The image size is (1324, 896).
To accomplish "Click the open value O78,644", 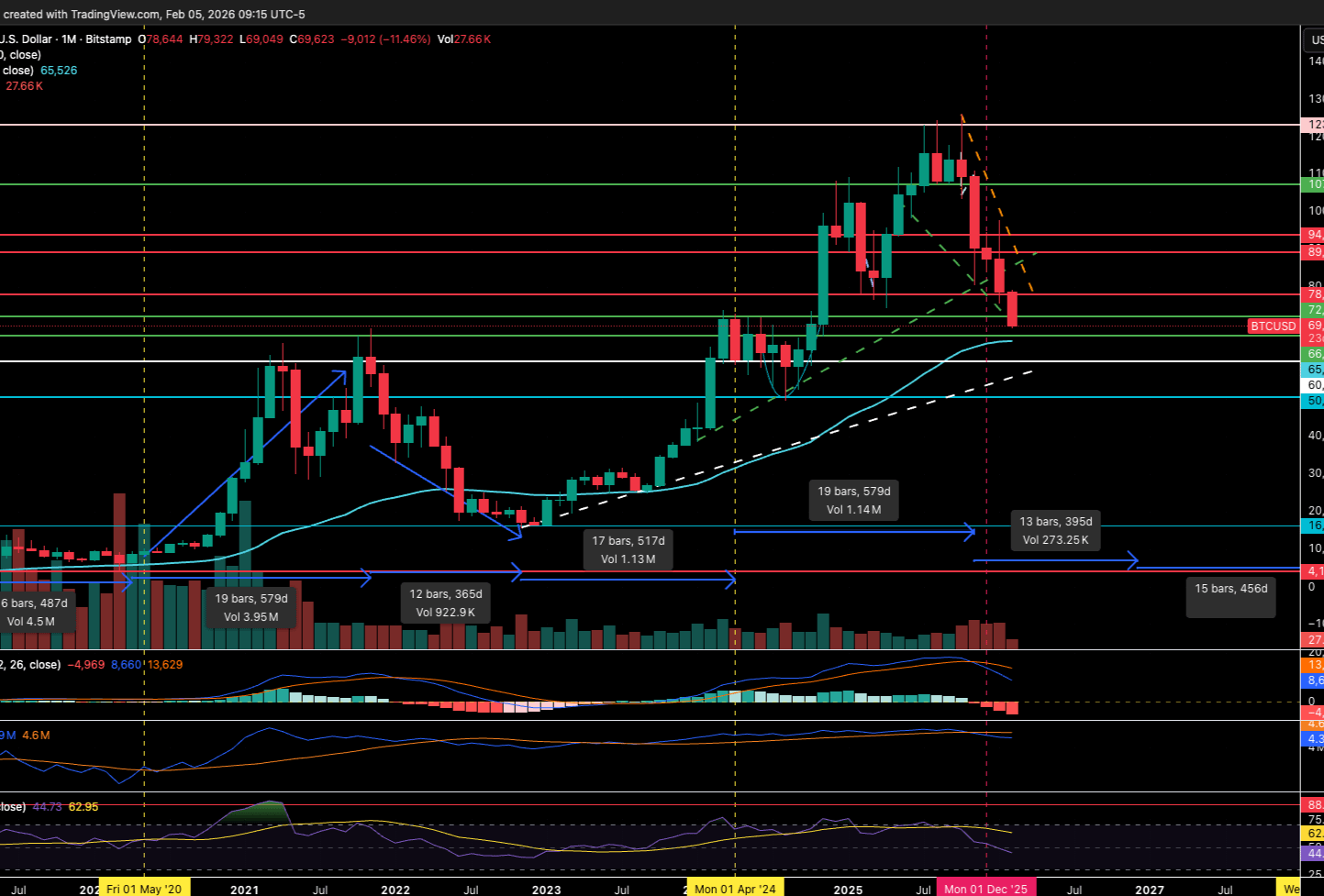I will coord(161,39).
